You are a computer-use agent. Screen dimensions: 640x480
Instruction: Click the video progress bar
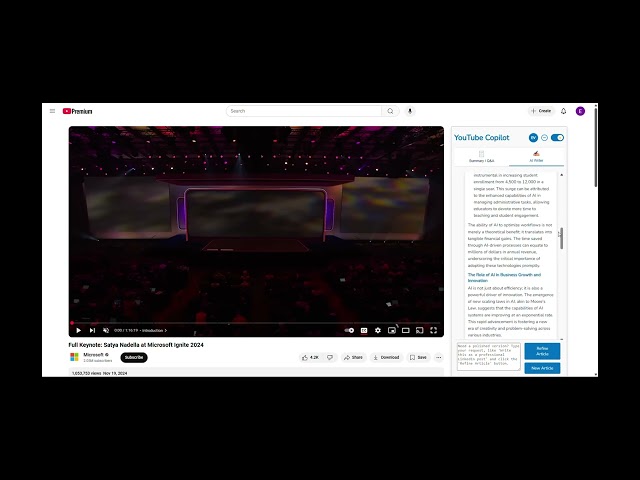click(256, 323)
